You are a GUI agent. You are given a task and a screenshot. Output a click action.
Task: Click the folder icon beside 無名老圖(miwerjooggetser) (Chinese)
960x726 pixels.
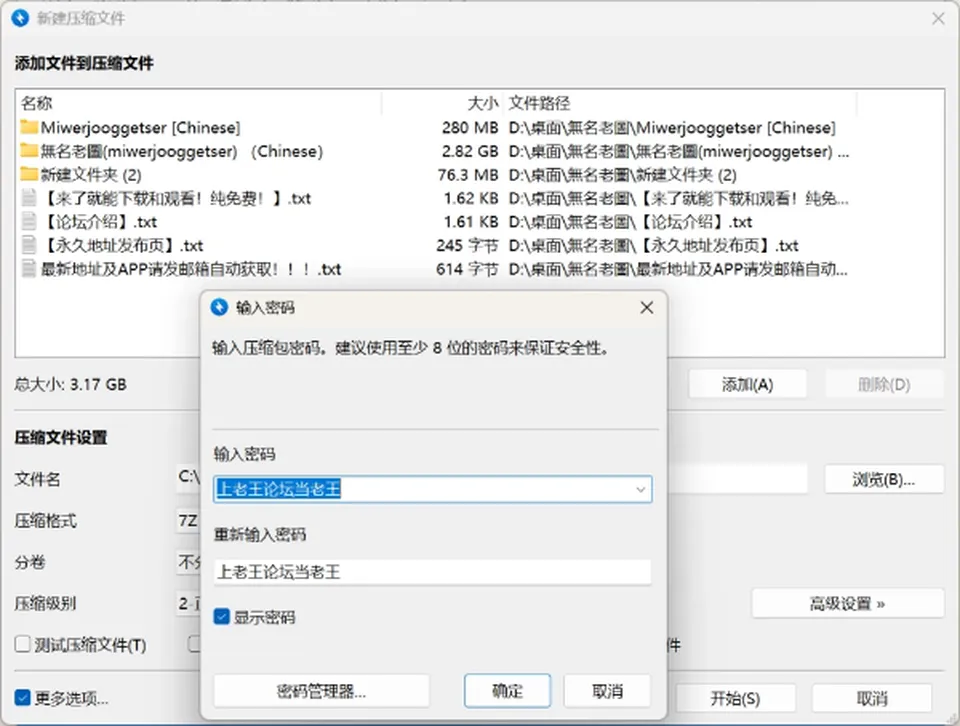point(29,151)
